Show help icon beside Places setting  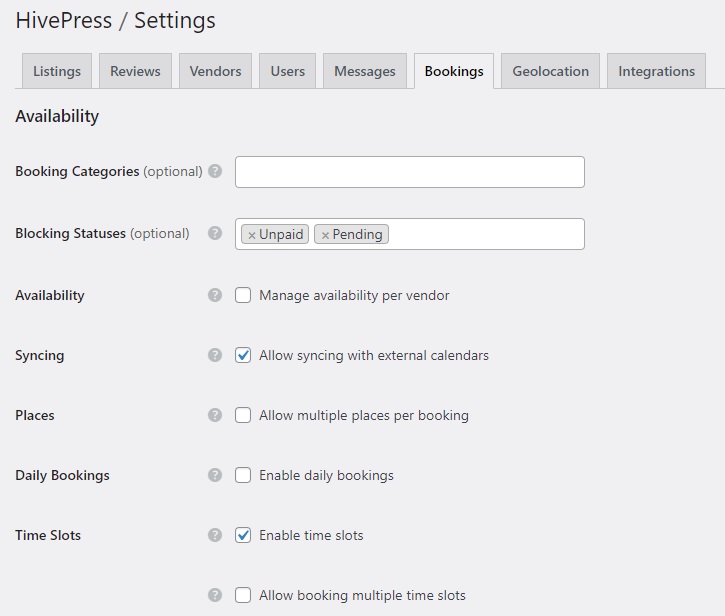[x=215, y=415]
